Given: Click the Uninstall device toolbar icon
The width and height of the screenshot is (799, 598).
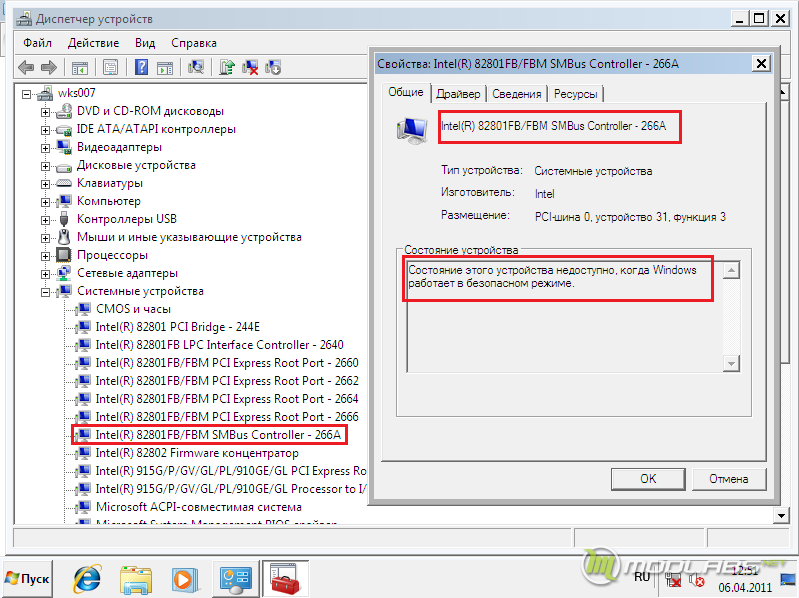Looking at the screenshot, I should click(x=273, y=67).
